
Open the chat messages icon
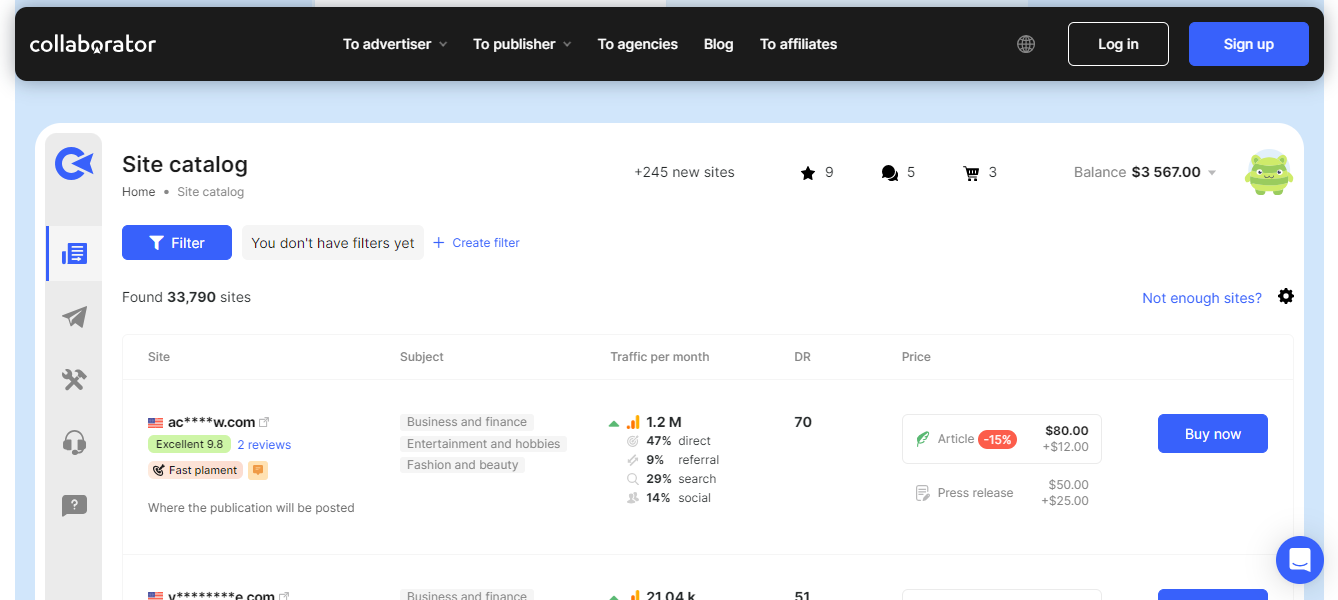[x=890, y=173]
